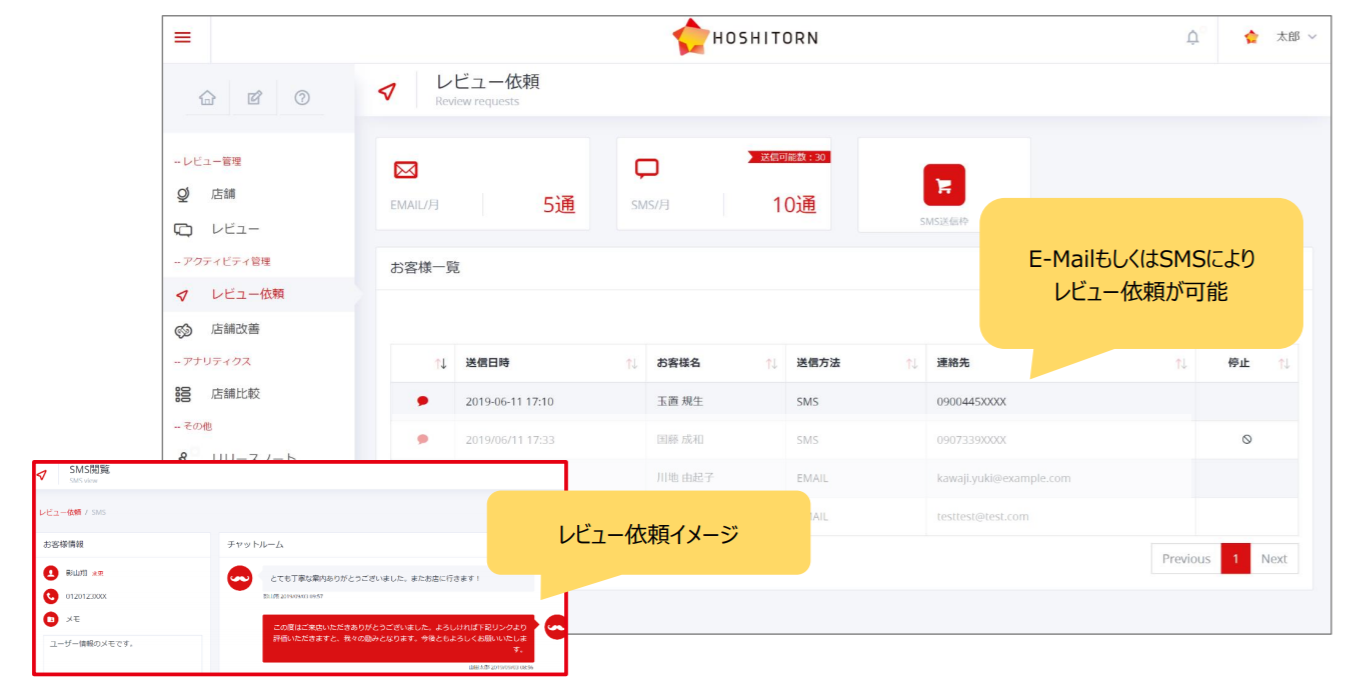Image resolution: width=1347 pixels, height=695 pixels.
Task: Sort table by 送信方法 column
Action: [911, 363]
